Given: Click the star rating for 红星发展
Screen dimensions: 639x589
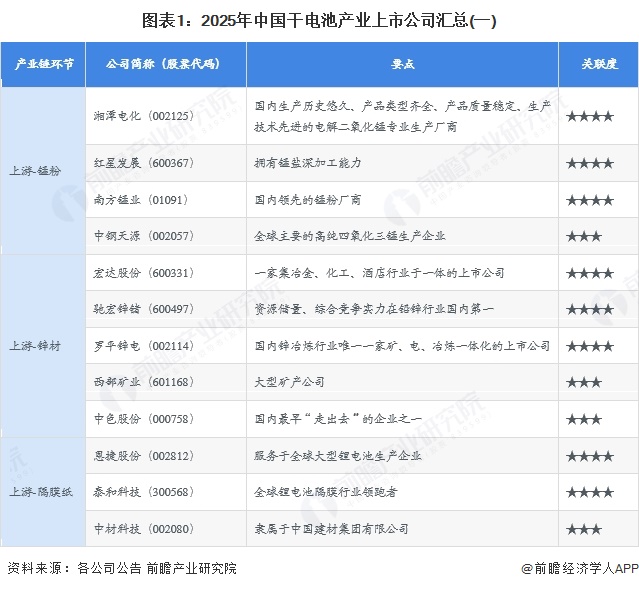Looking at the screenshot, I should 589,163.
